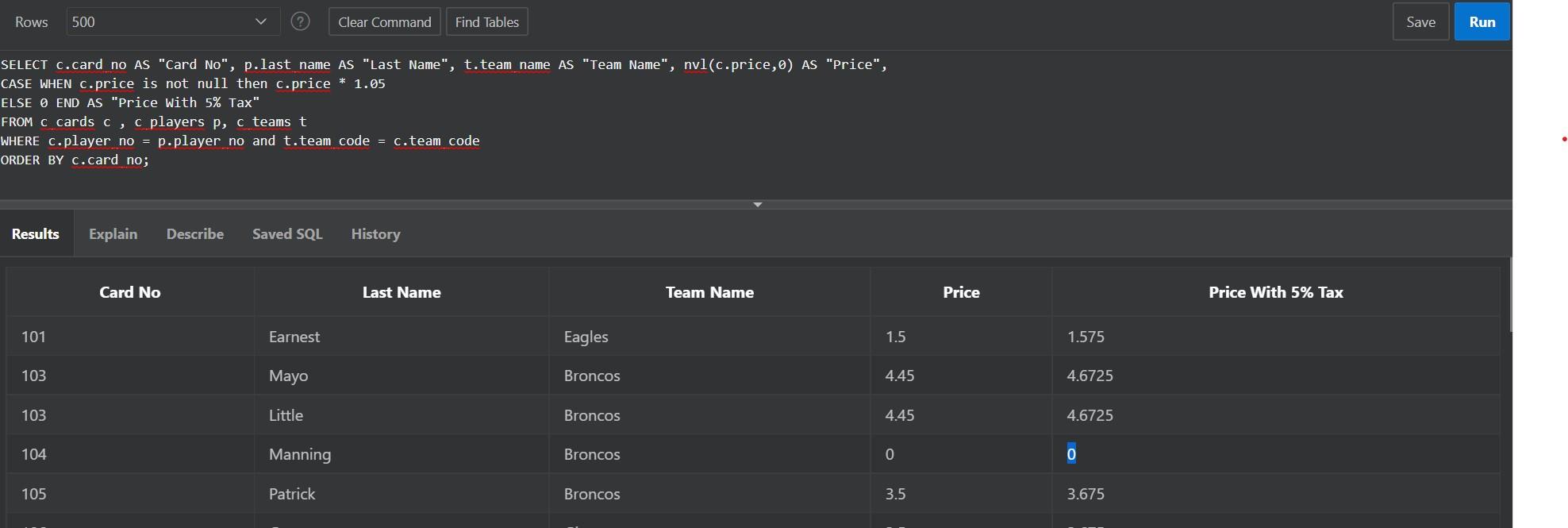
Task: Open the History tab
Action: click(375, 233)
